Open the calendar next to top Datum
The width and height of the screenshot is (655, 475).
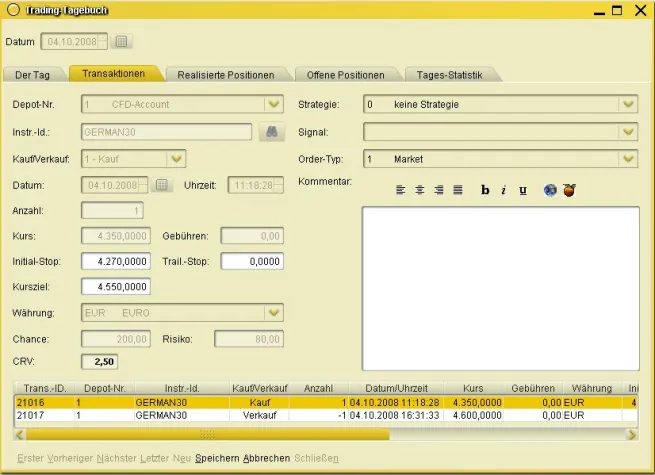pos(122,42)
